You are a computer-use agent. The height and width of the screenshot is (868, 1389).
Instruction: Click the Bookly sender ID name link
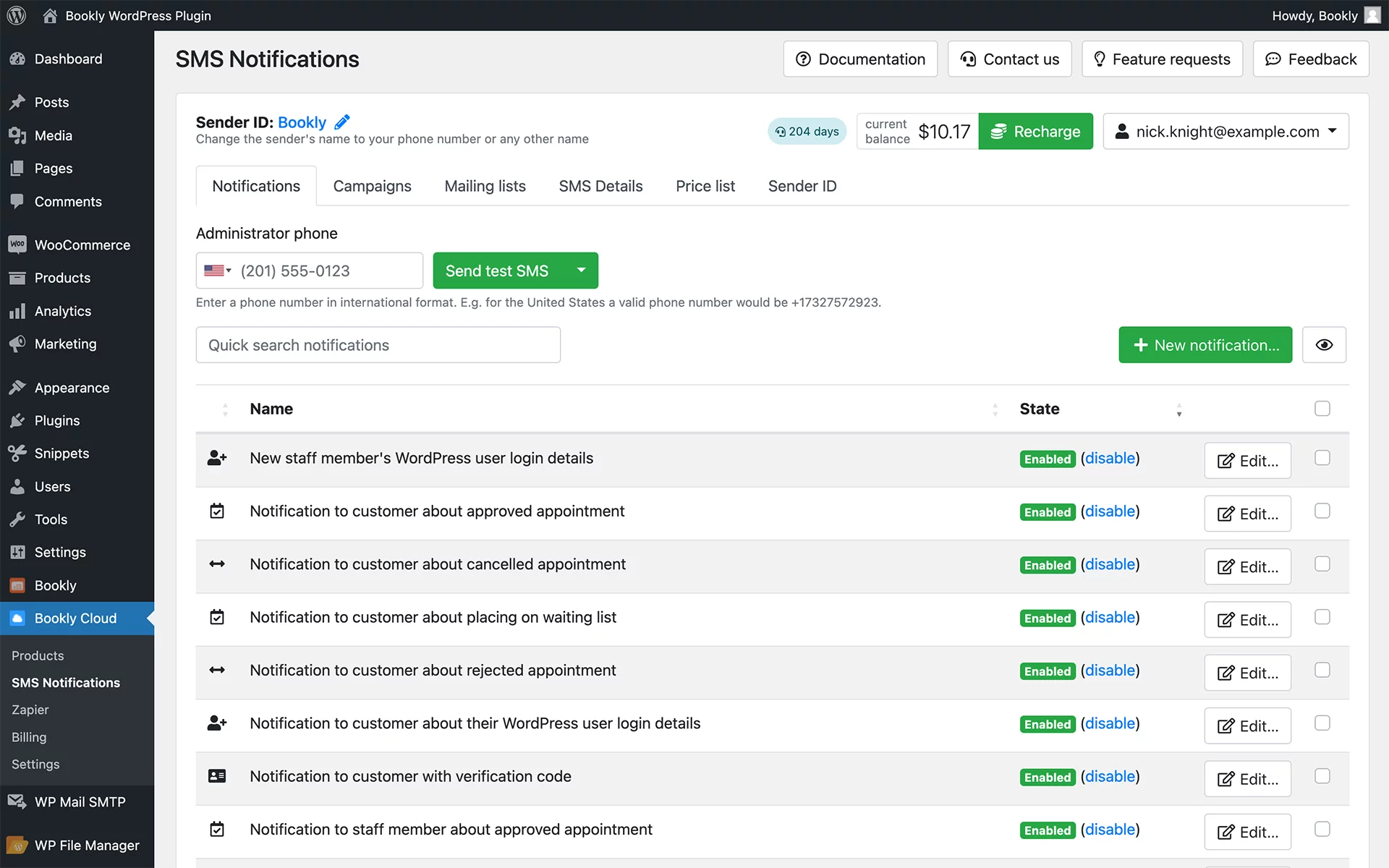tap(302, 122)
